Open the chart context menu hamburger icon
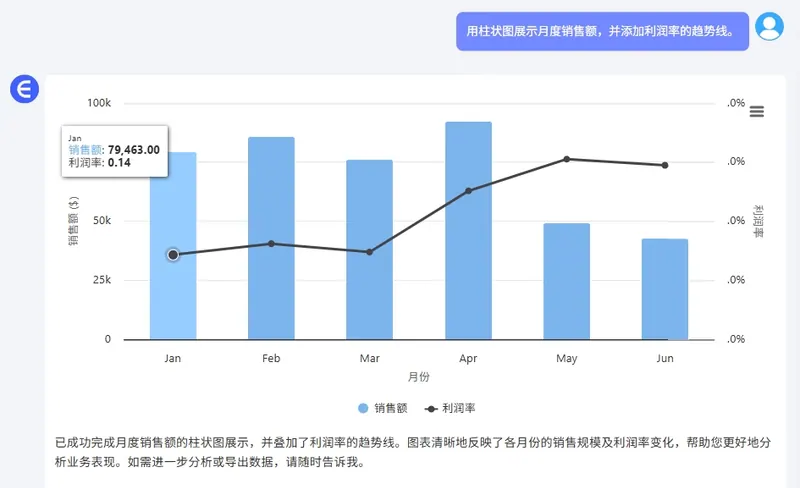 [756, 111]
